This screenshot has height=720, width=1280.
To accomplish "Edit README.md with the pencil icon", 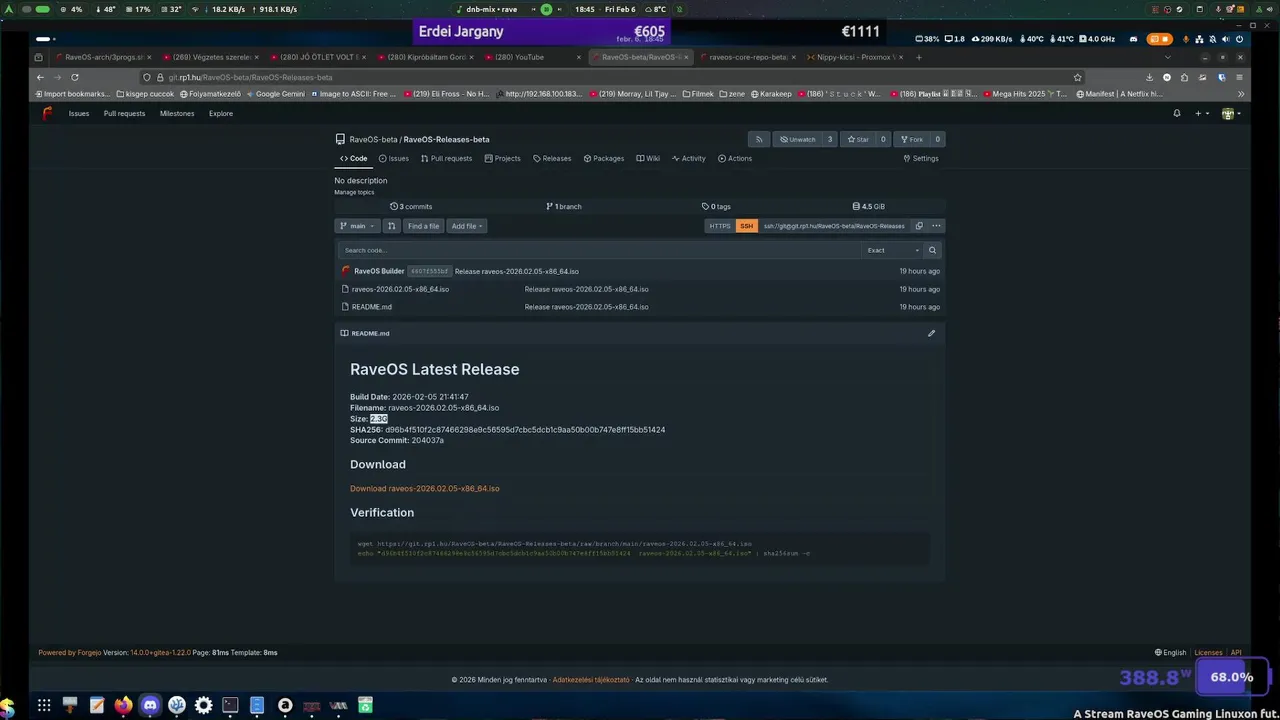I will (x=931, y=333).
